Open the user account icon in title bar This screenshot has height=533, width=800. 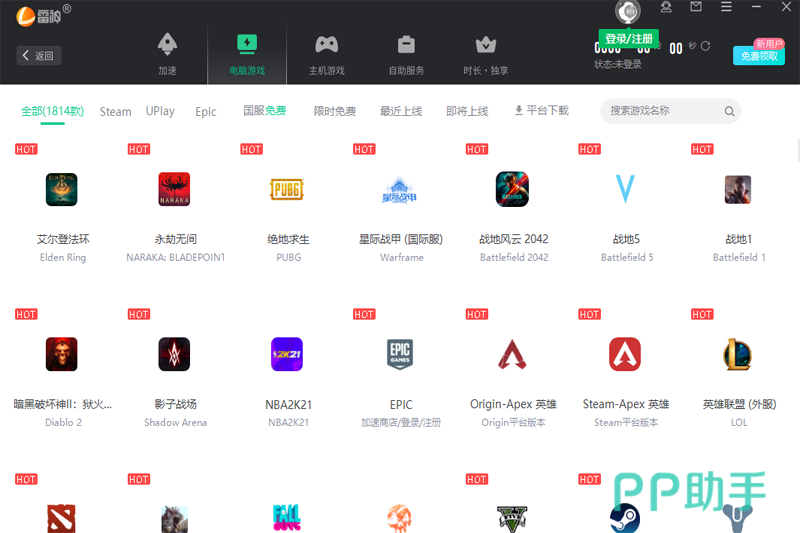coord(666,7)
